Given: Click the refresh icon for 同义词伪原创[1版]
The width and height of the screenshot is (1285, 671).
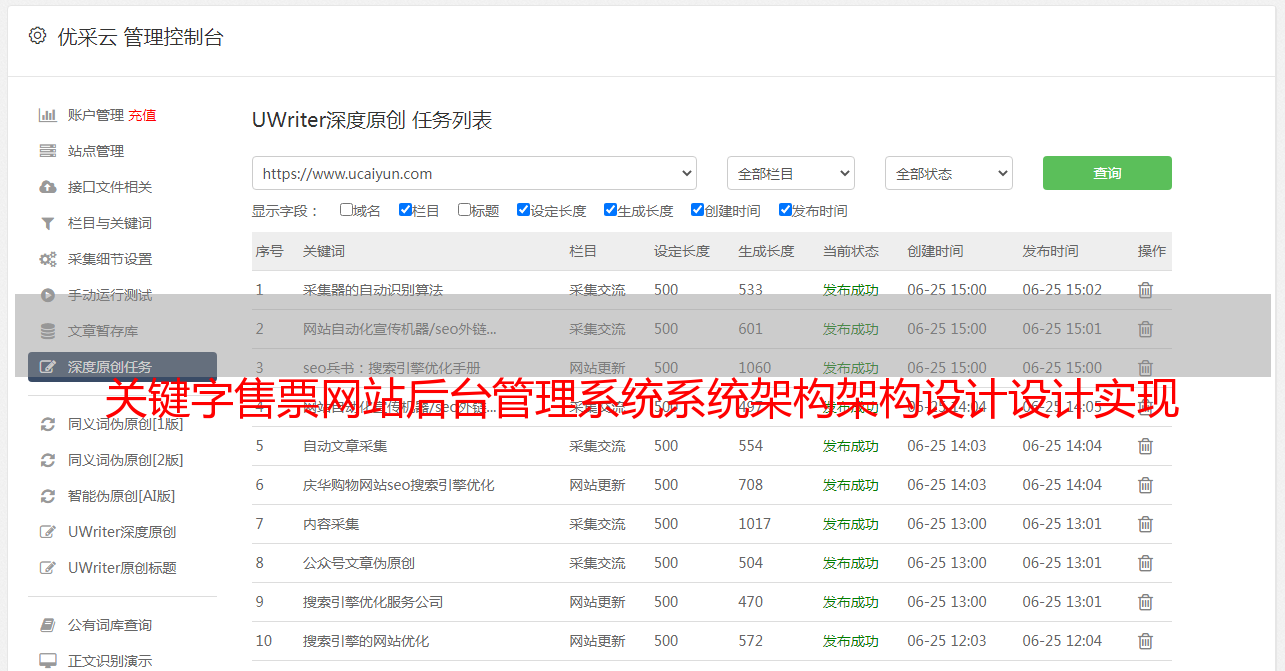Looking at the screenshot, I should point(47,424).
